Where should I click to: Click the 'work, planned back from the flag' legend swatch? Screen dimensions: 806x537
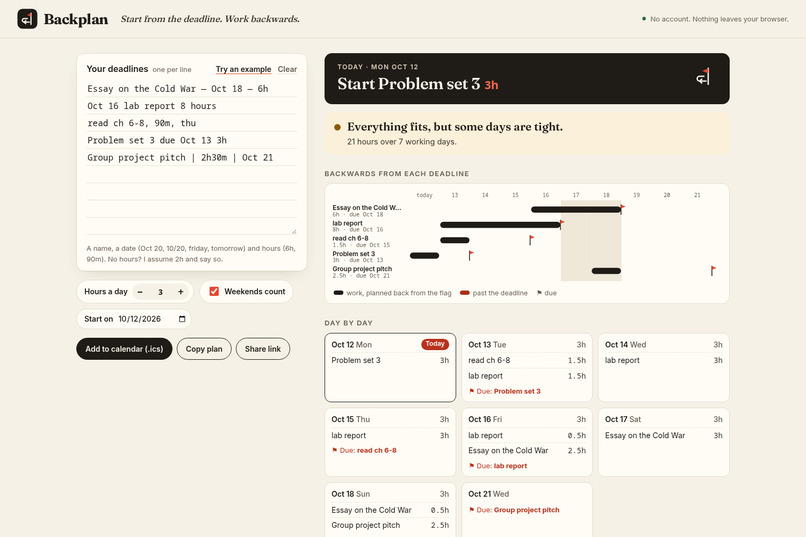[338, 293]
